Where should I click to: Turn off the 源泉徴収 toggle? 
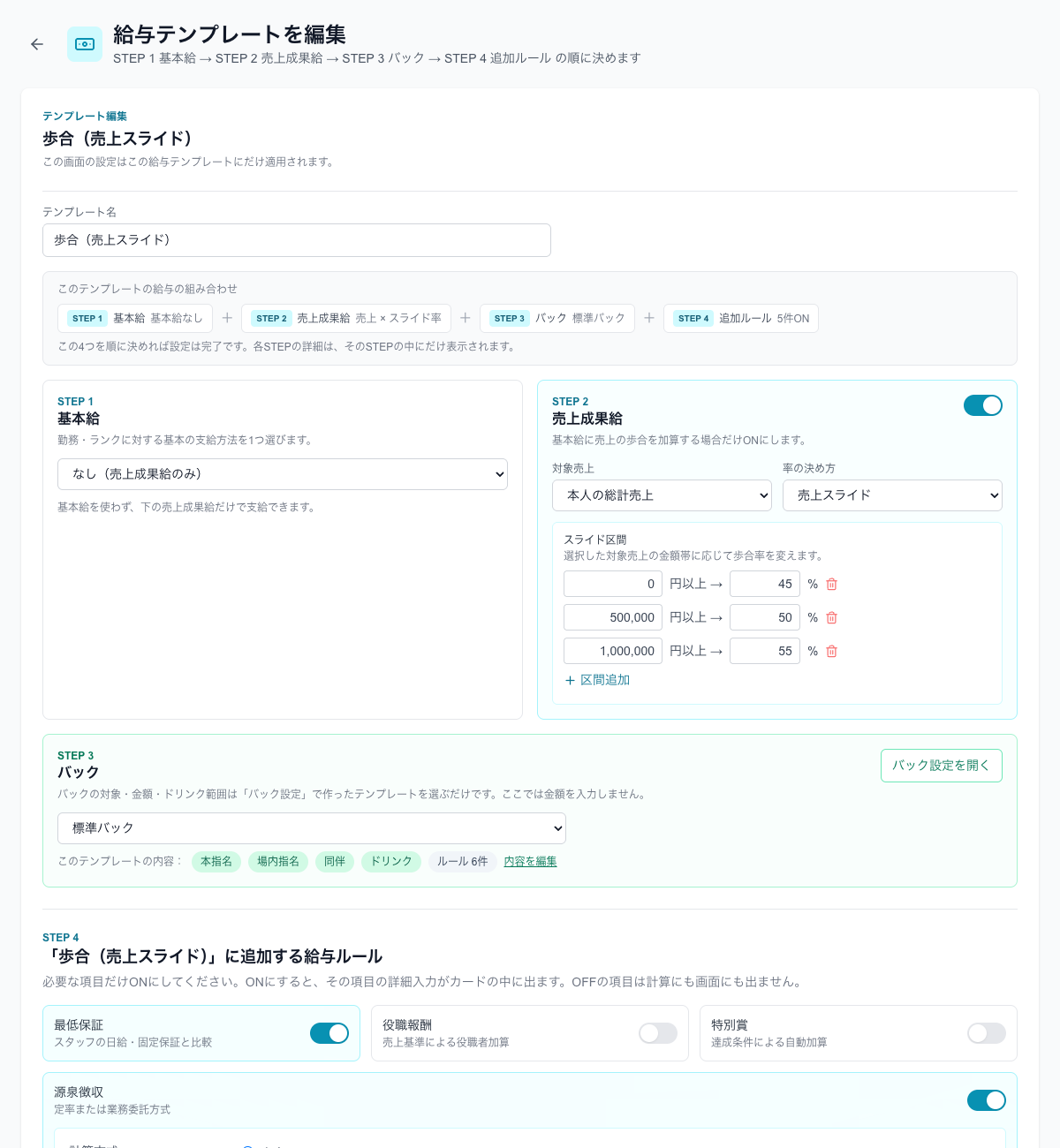987,1100
